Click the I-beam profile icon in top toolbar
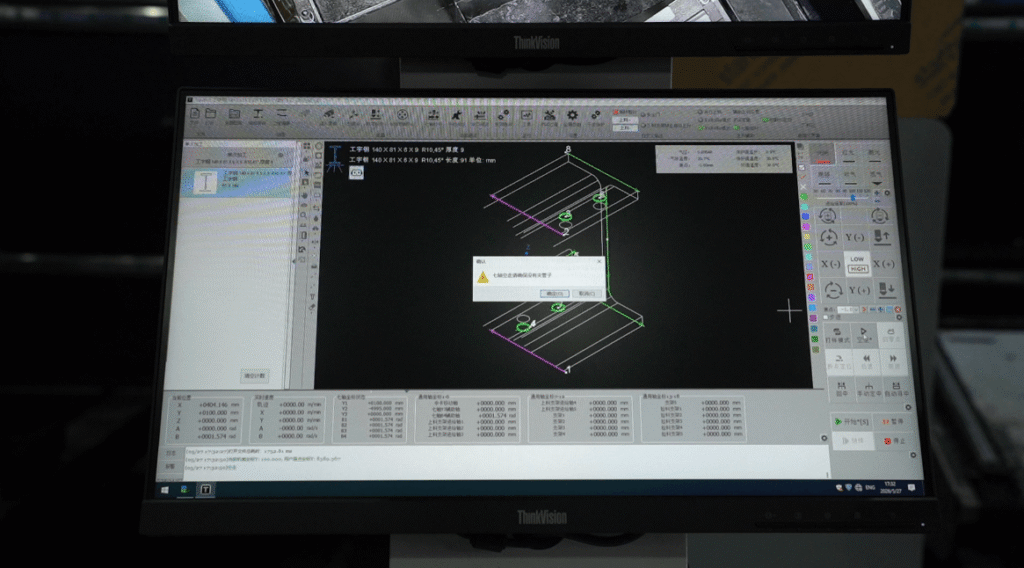Screen dimensions: 1024x568 point(258,114)
